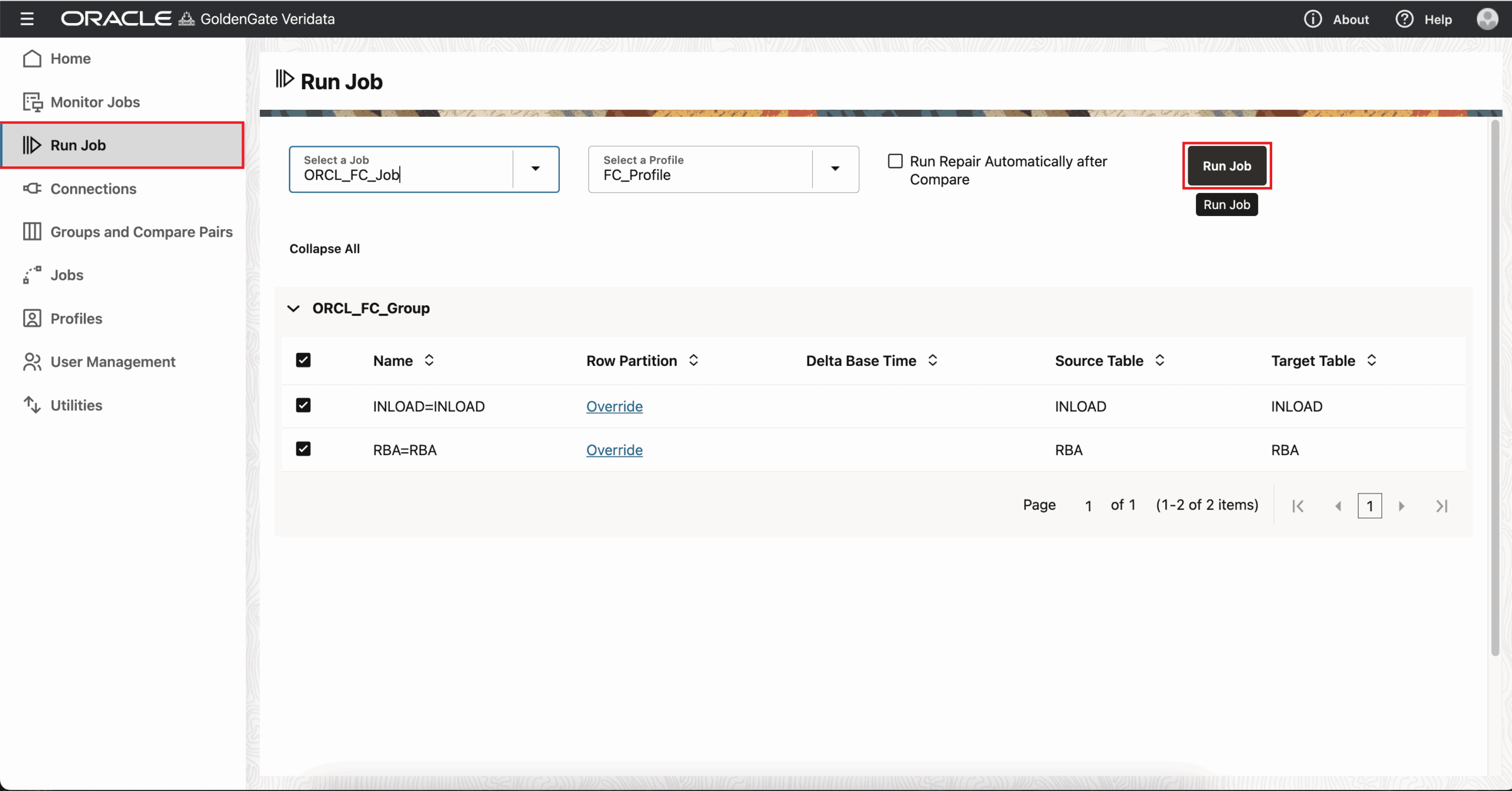The image size is (1512, 791).
Task: Click the User Management people icon
Action: 32,362
